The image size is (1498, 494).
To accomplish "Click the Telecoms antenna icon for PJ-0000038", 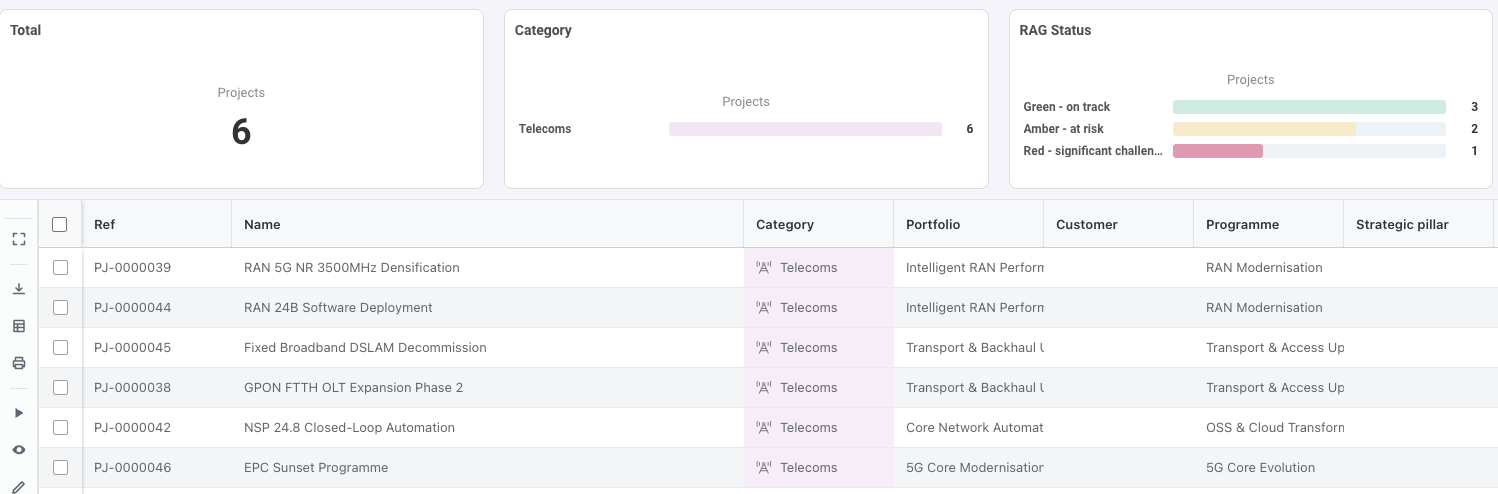I will [764, 388].
